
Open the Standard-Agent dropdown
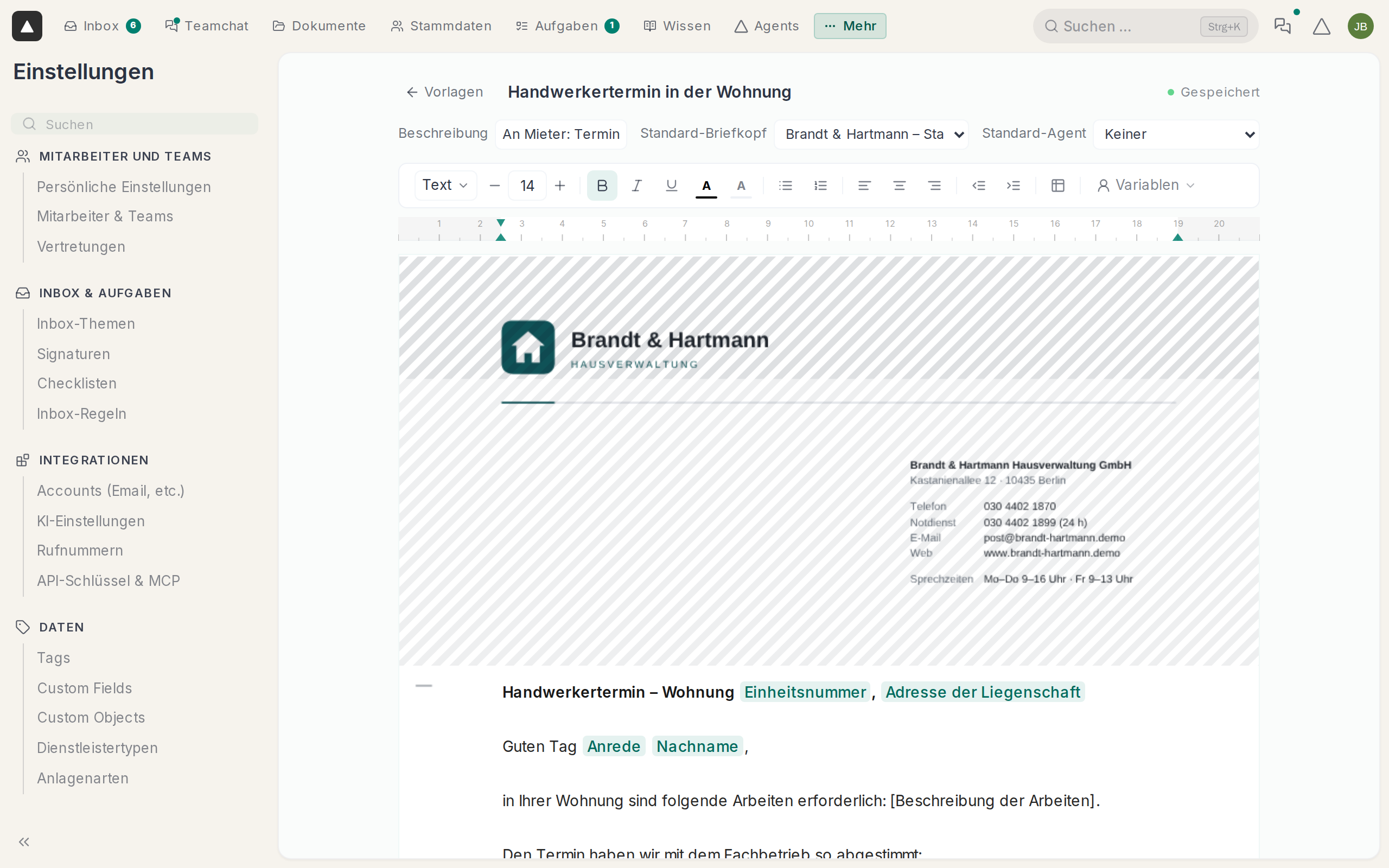pyautogui.click(x=1176, y=135)
